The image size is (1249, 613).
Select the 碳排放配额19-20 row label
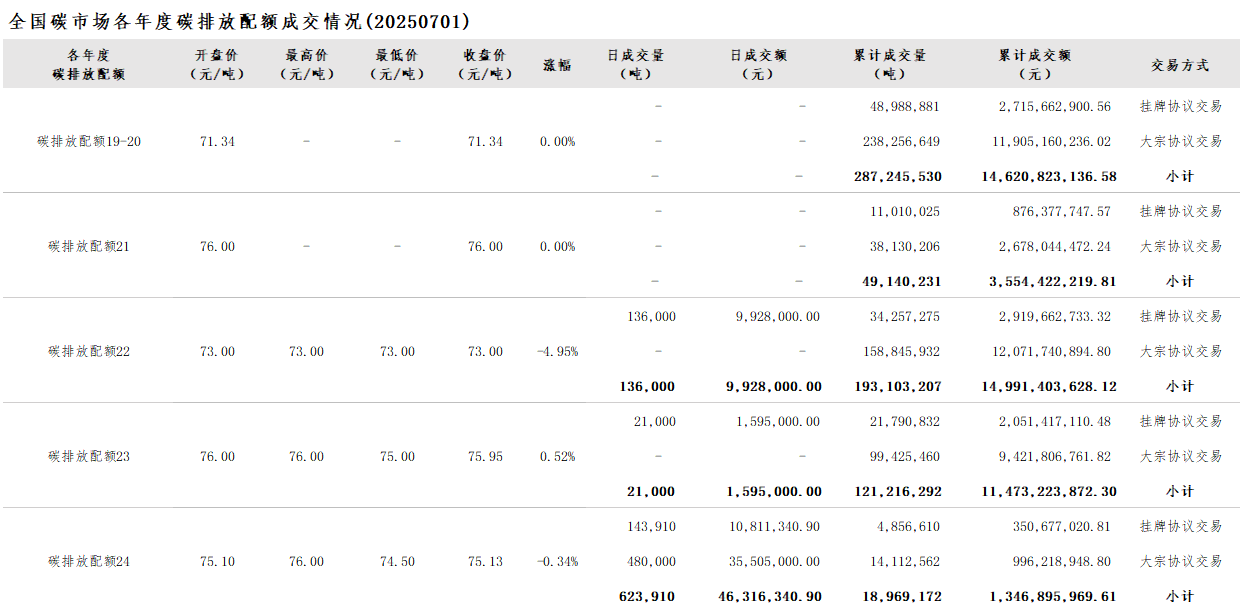[x=89, y=142]
